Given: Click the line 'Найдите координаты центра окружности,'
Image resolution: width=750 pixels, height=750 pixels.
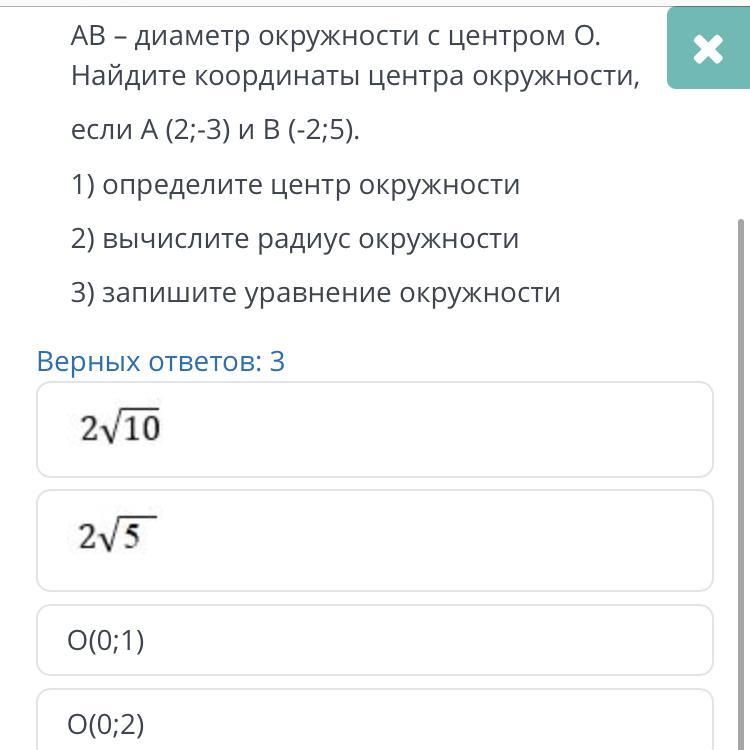Looking at the screenshot, I should (x=355, y=76).
